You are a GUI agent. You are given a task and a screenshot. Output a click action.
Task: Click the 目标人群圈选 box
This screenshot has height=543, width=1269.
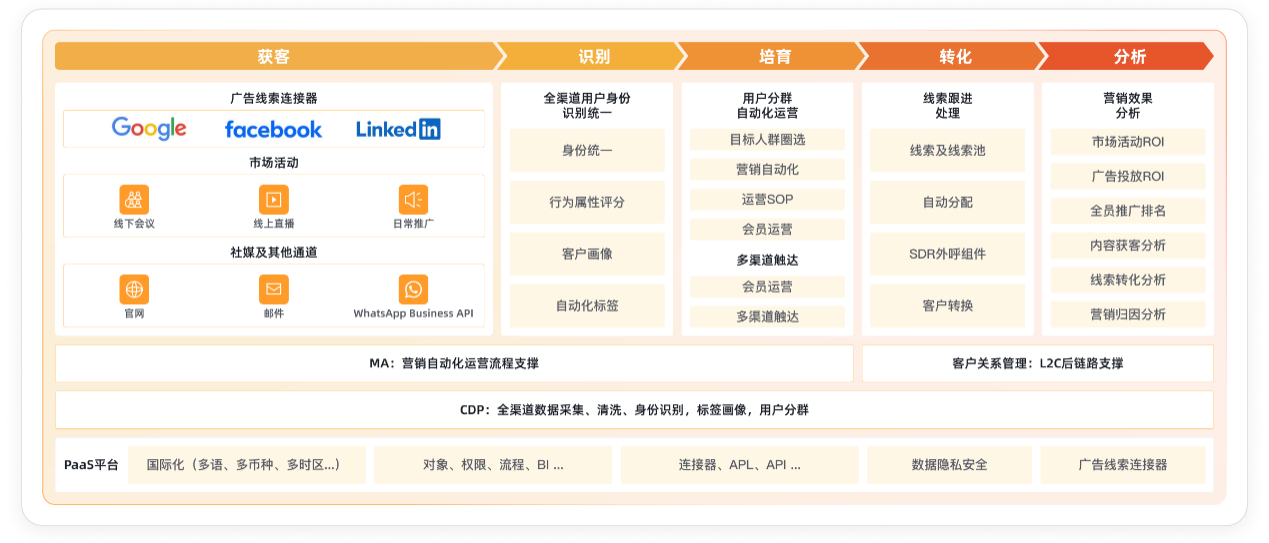[767, 140]
